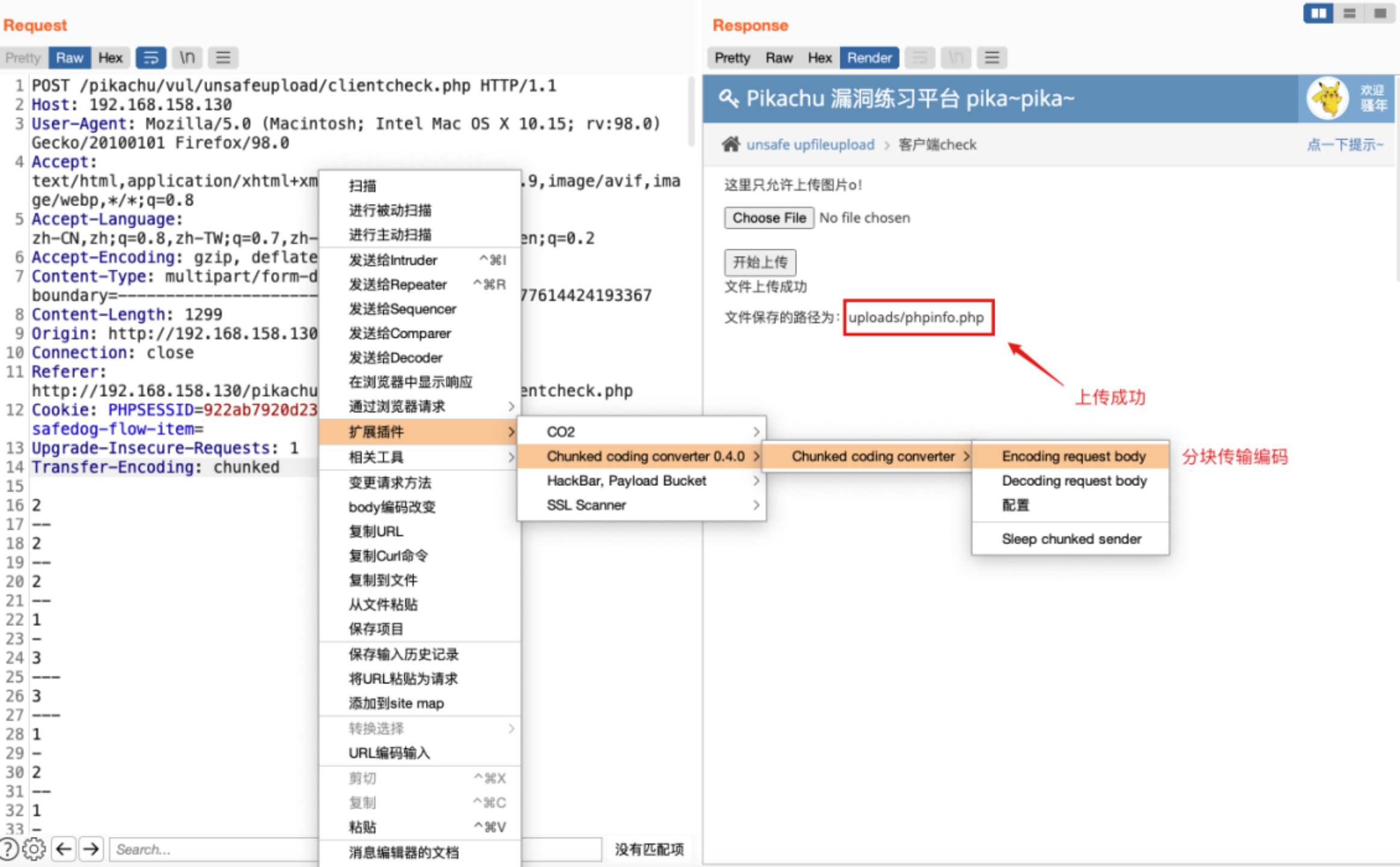Screen dimensions: 1400x867
Task: Choose Decoding request body option
Action: pyautogui.click(x=1070, y=480)
